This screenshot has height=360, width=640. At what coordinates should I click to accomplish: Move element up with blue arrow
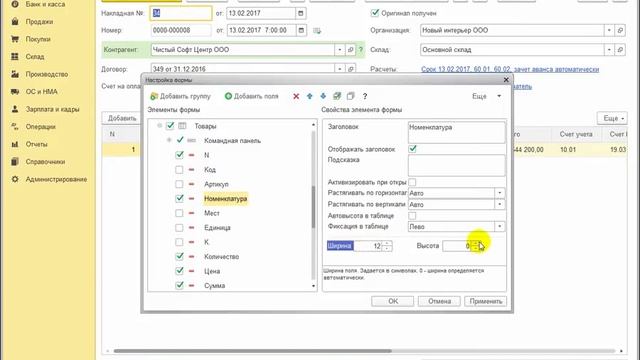tap(309, 96)
